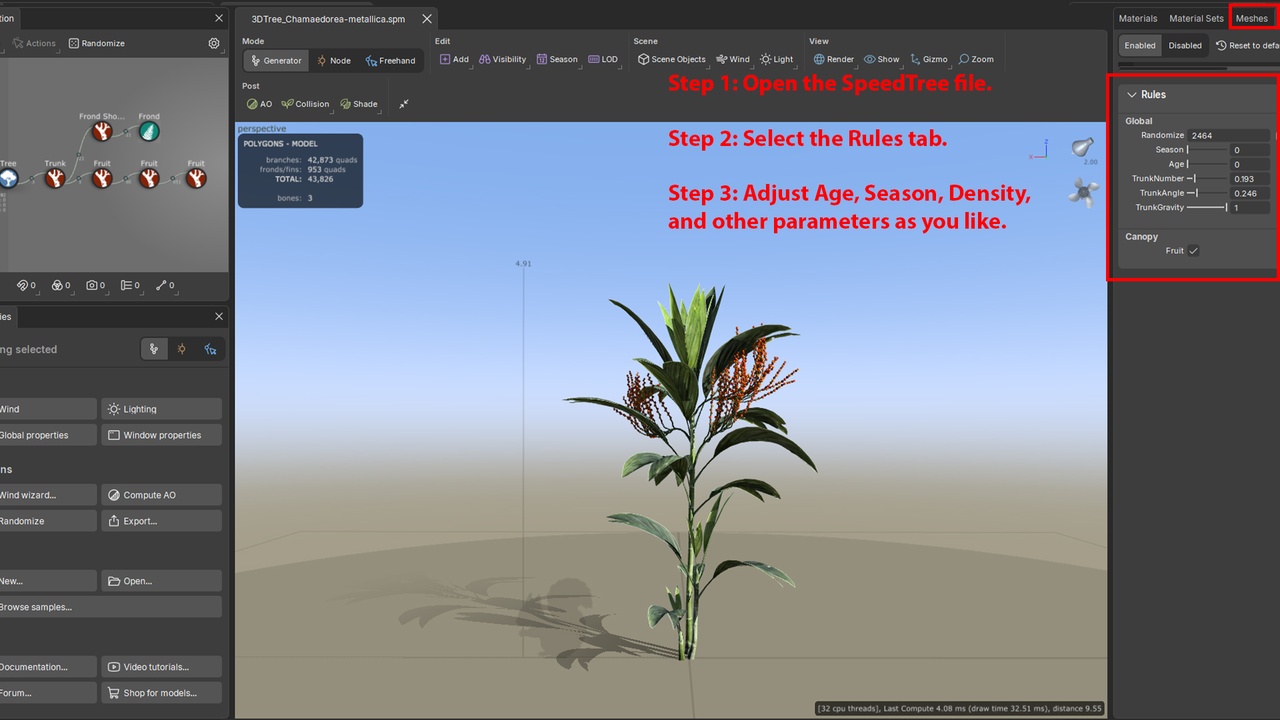Toggle Wind in the Scene group
Screen dimensions: 1280x720
tap(733, 59)
